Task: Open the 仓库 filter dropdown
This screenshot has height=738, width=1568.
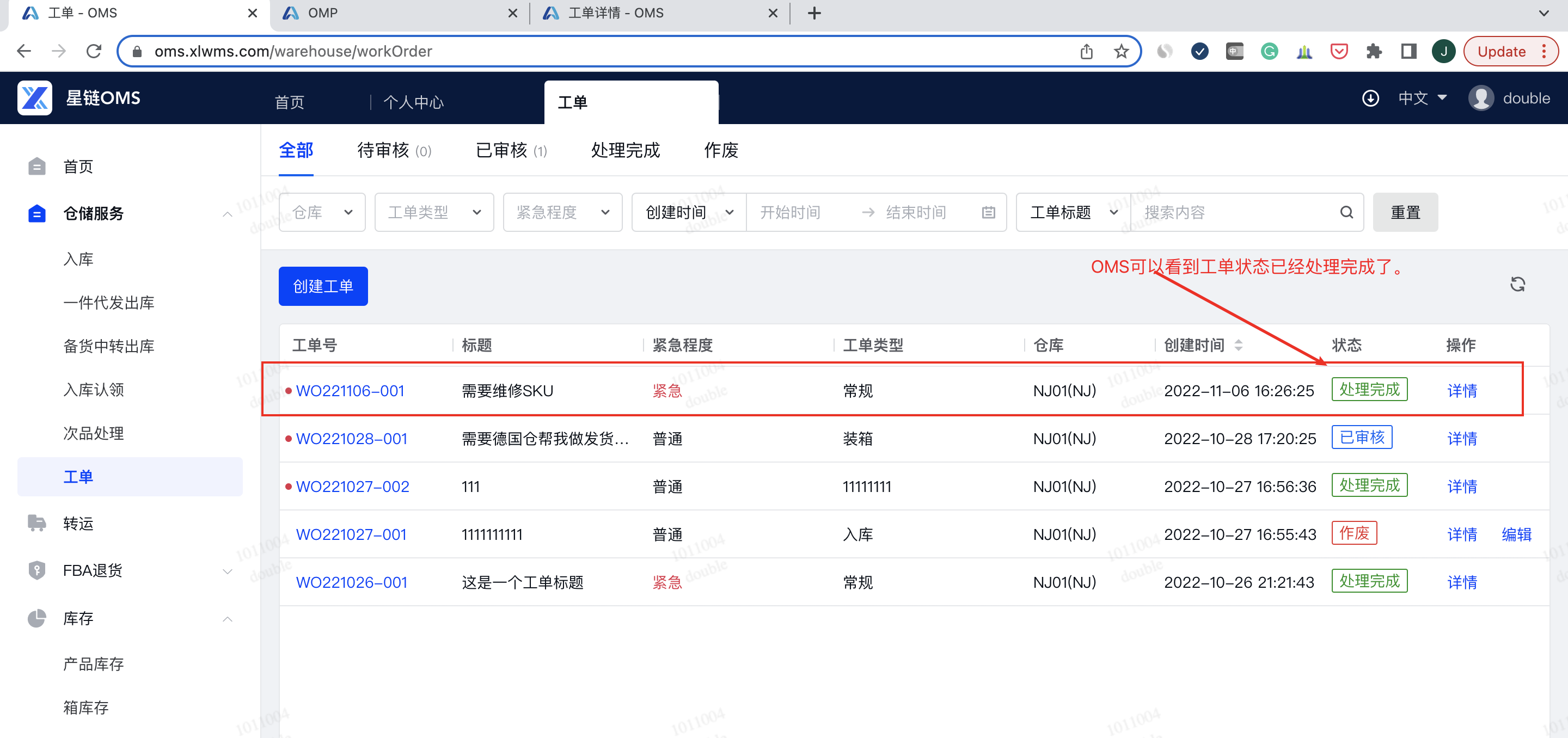Action: (x=322, y=212)
